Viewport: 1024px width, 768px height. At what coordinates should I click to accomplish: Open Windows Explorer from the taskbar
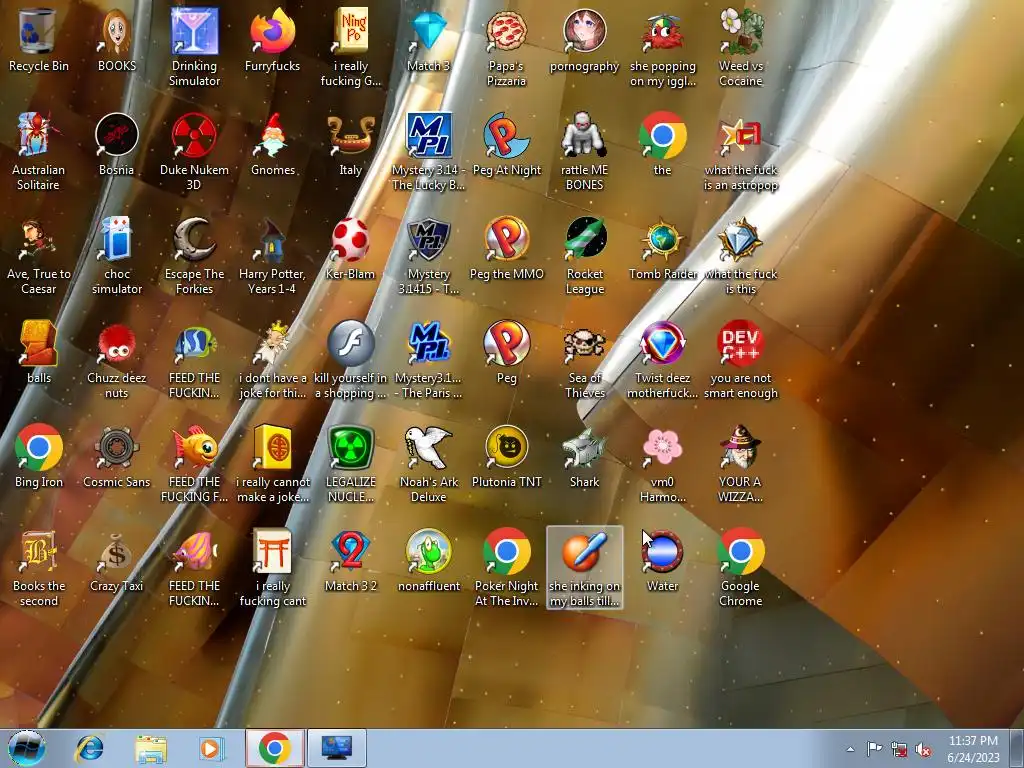pyautogui.click(x=150, y=748)
